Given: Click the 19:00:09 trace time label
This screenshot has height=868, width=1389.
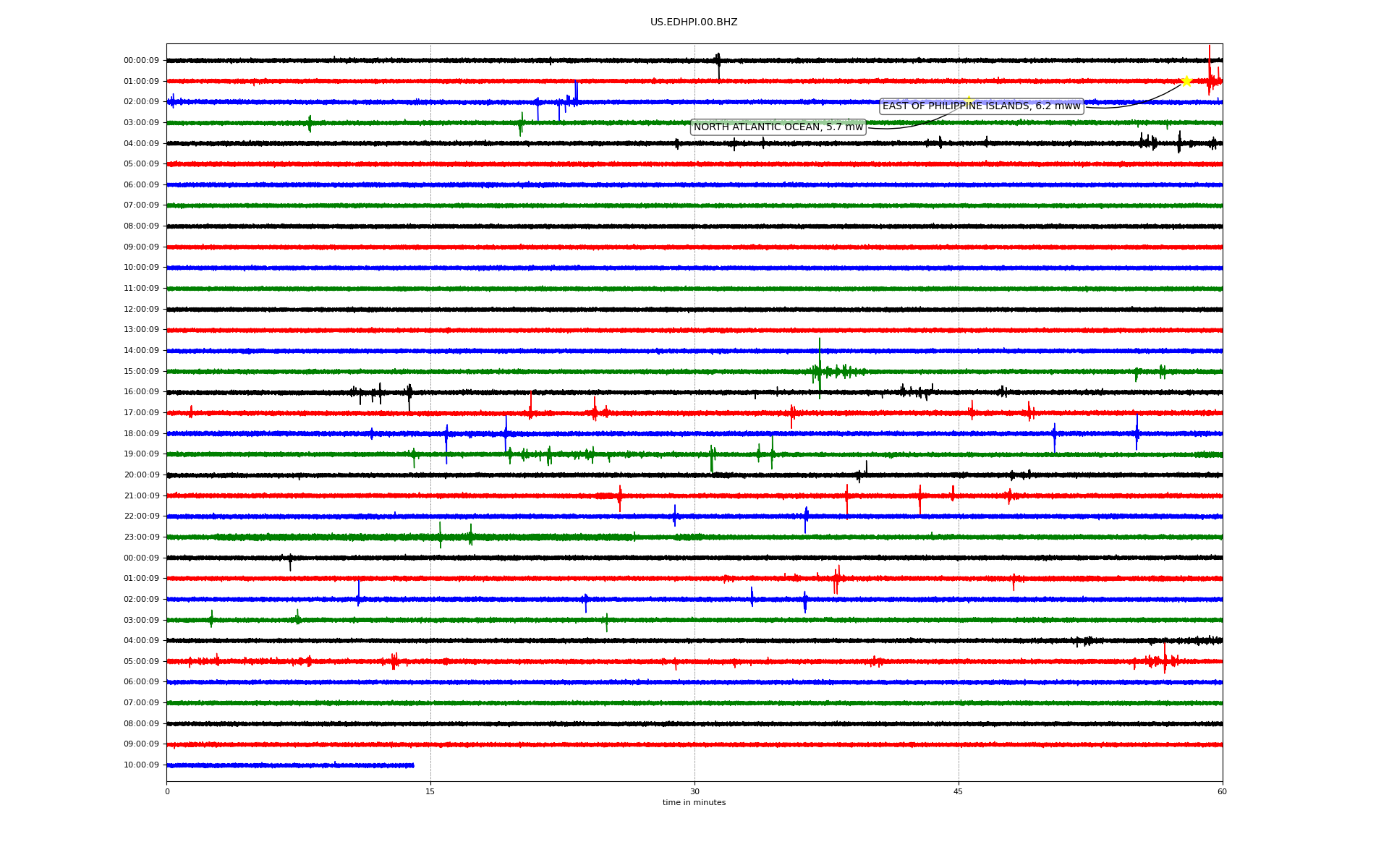Looking at the screenshot, I should [141, 454].
